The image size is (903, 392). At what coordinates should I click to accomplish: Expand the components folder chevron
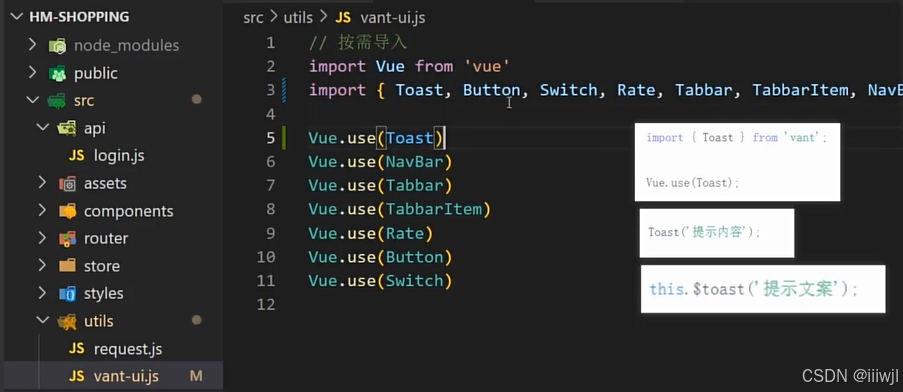43,211
